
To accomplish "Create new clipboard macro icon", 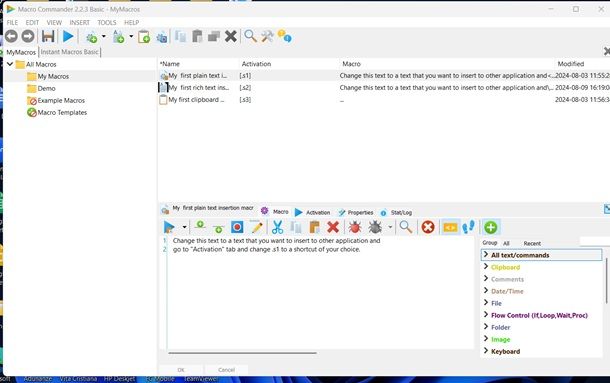I will pyautogui.click(x=144, y=37).
